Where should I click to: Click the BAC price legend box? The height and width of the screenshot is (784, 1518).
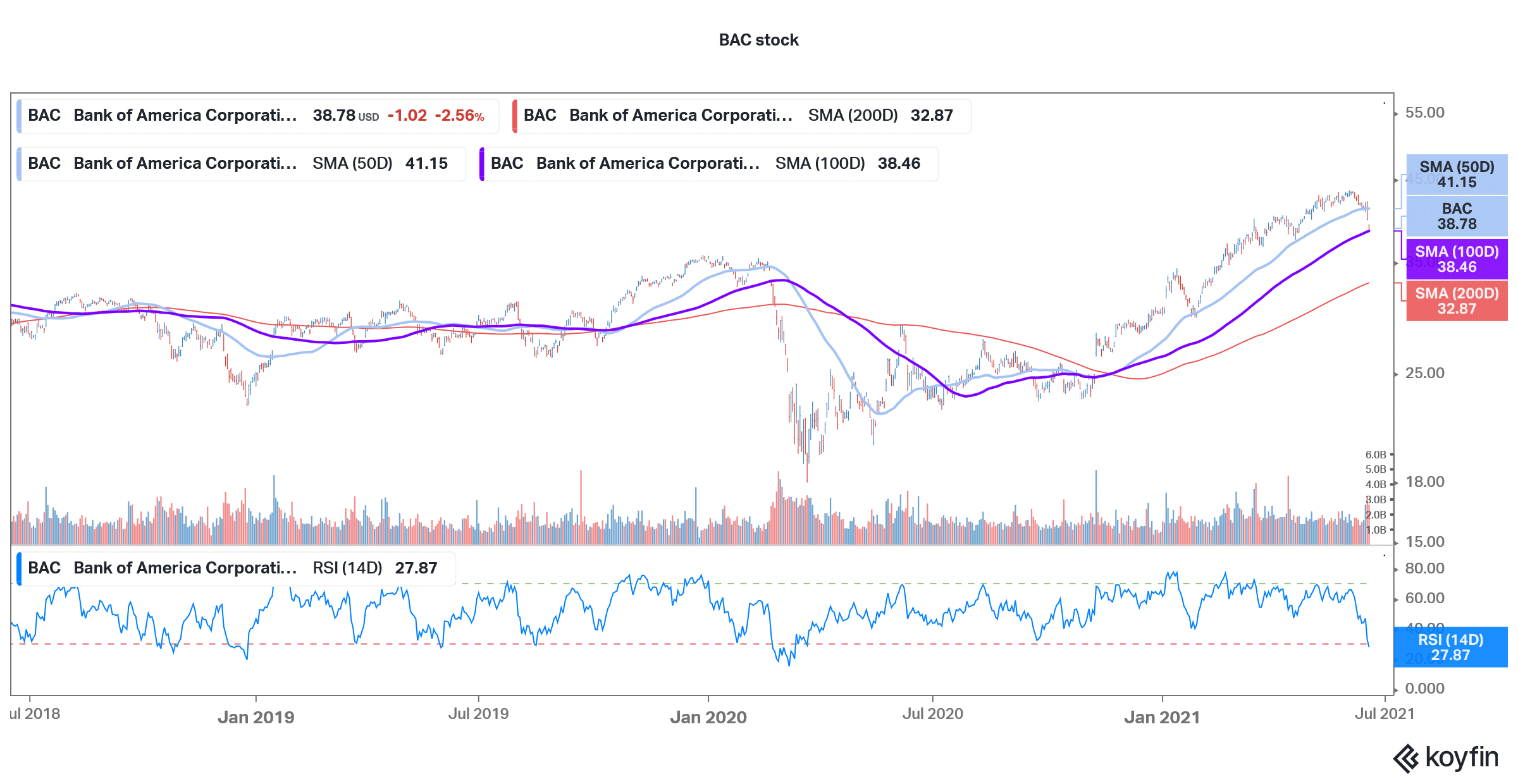click(x=258, y=116)
